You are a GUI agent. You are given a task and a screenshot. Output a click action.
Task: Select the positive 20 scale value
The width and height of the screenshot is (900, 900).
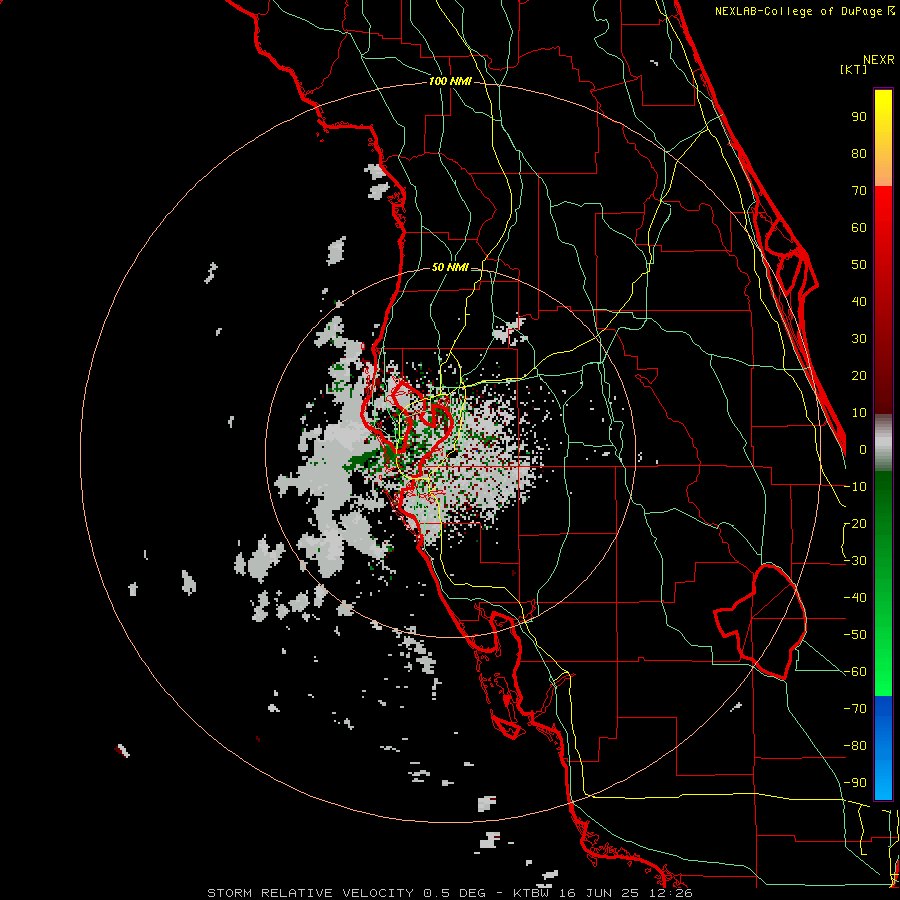coord(859,375)
